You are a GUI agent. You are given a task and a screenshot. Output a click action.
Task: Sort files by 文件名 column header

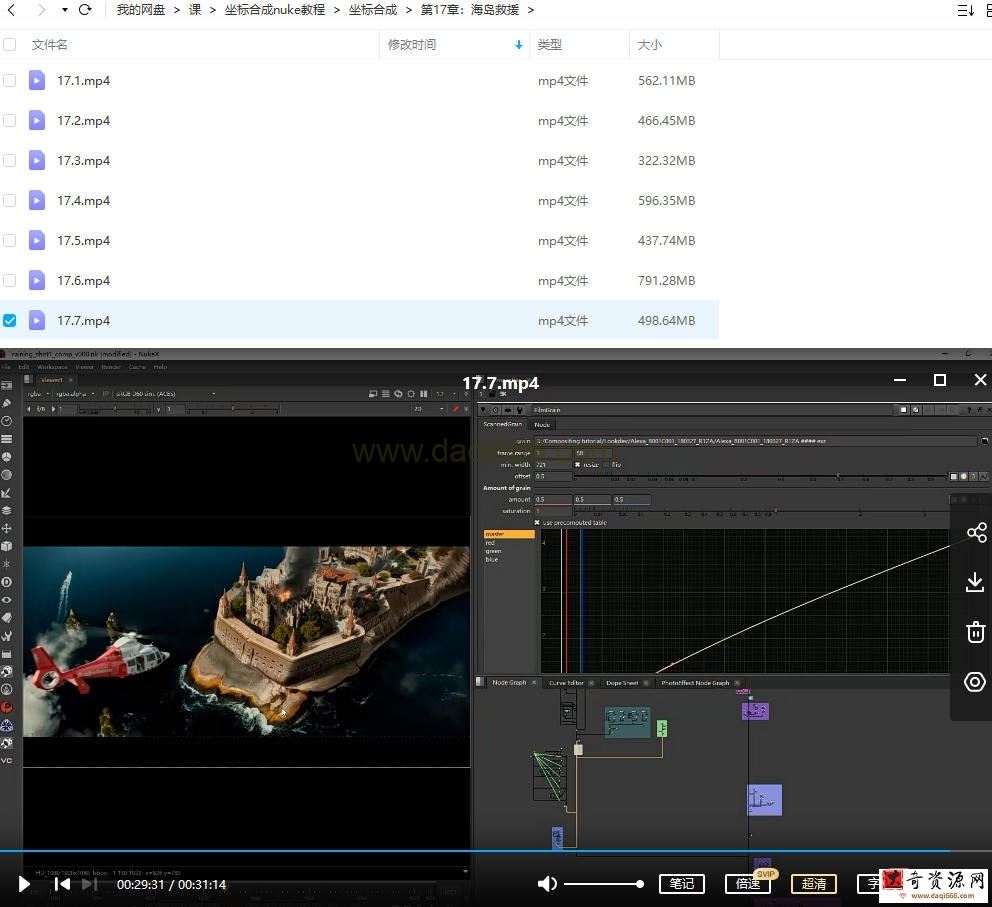pyautogui.click(x=49, y=45)
